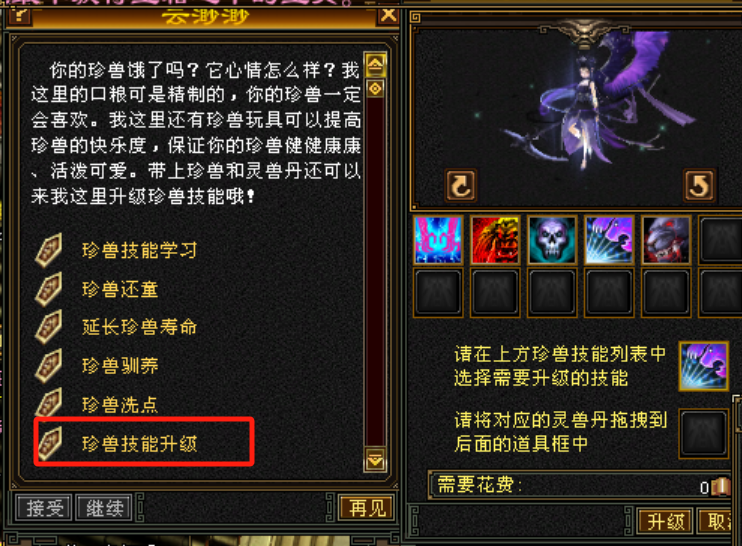
Task: Click the empty 灵兽丹 item slot
Action: (x=704, y=433)
